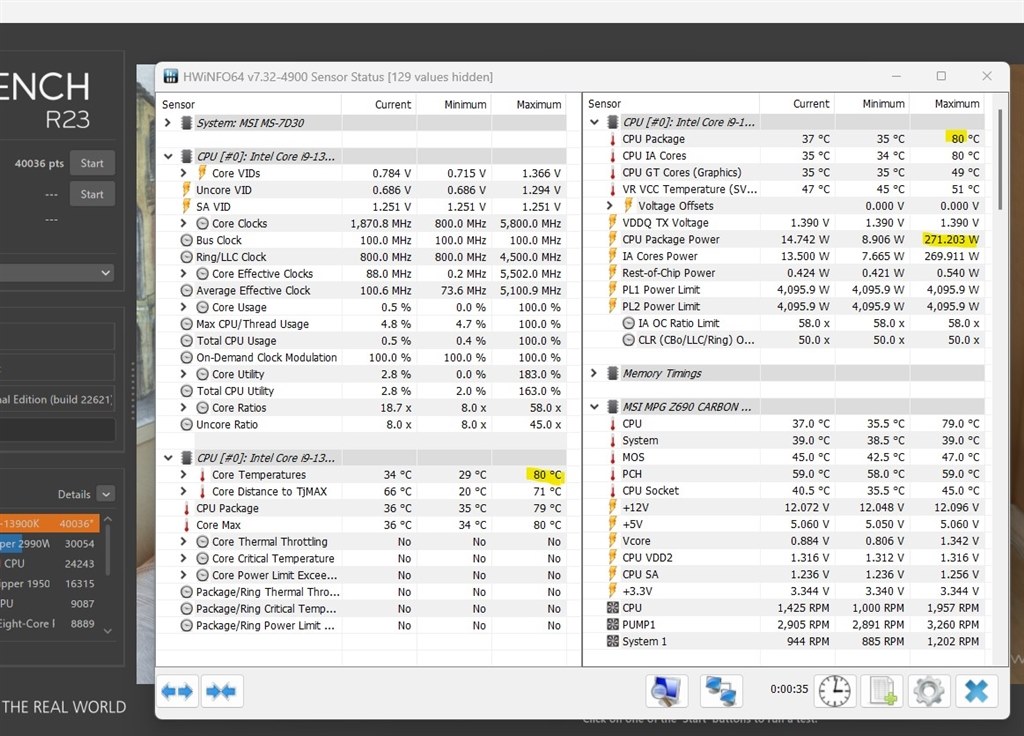
Task: Expand the System: MSI MS-7D30 group
Action: point(168,123)
